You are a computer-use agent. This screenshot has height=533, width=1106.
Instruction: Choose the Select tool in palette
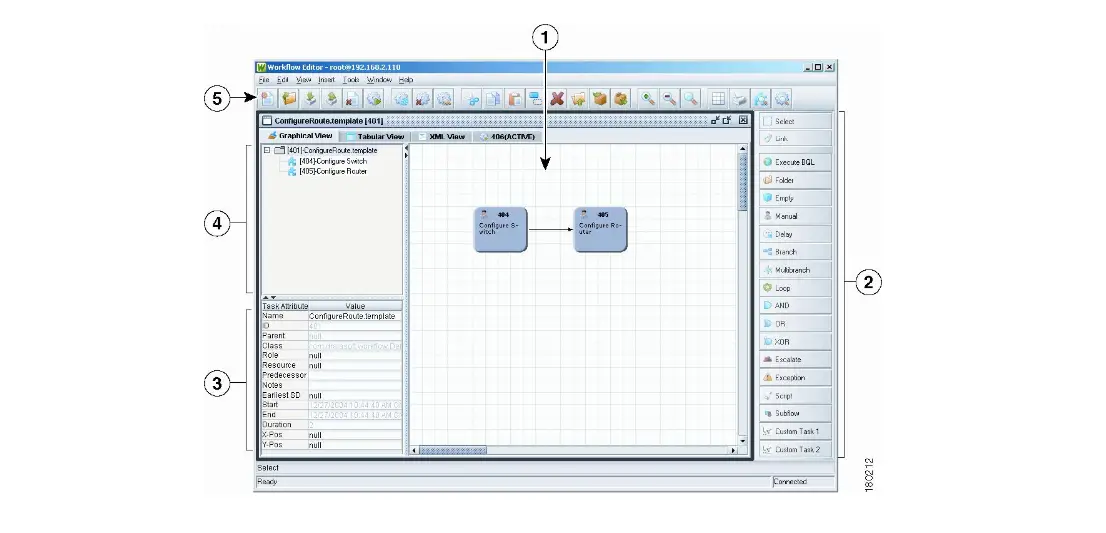tap(796, 121)
